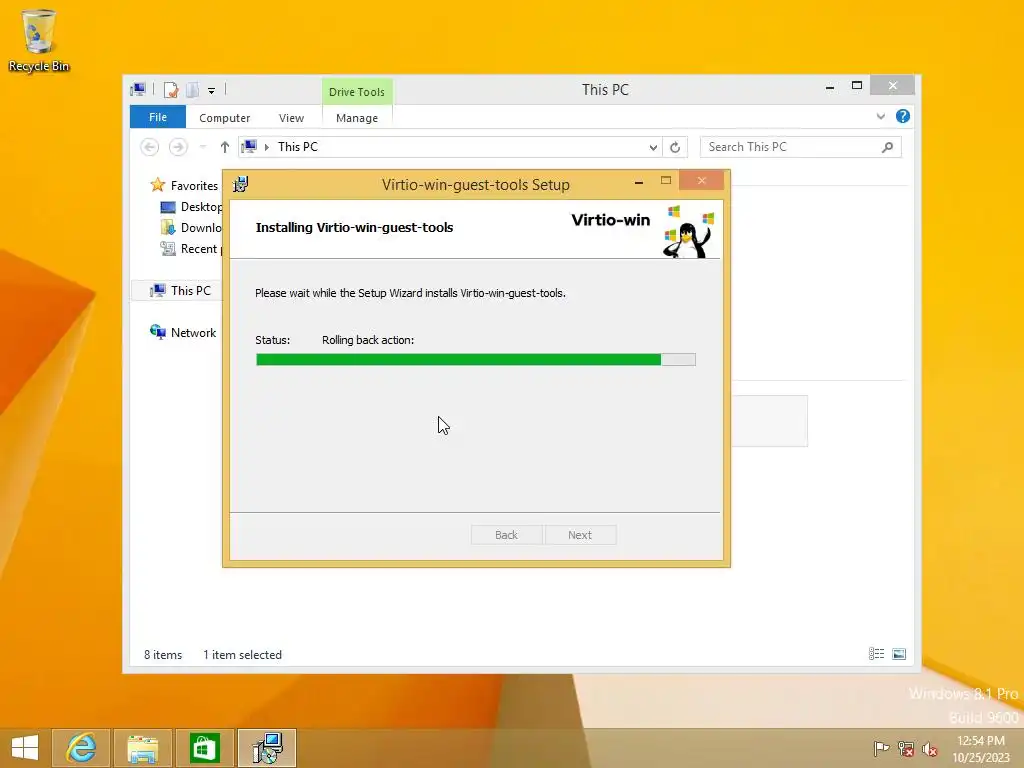Close the Virtio-win-guest-tools Setup window
The width and height of the screenshot is (1024, 768).
coord(701,180)
